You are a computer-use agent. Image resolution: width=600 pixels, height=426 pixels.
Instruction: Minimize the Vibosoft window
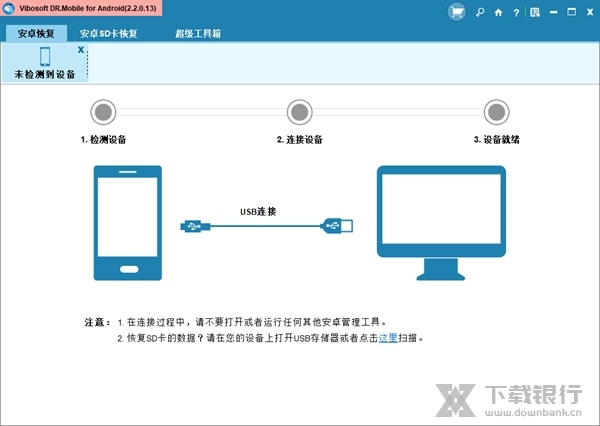pyautogui.click(x=553, y=12)
